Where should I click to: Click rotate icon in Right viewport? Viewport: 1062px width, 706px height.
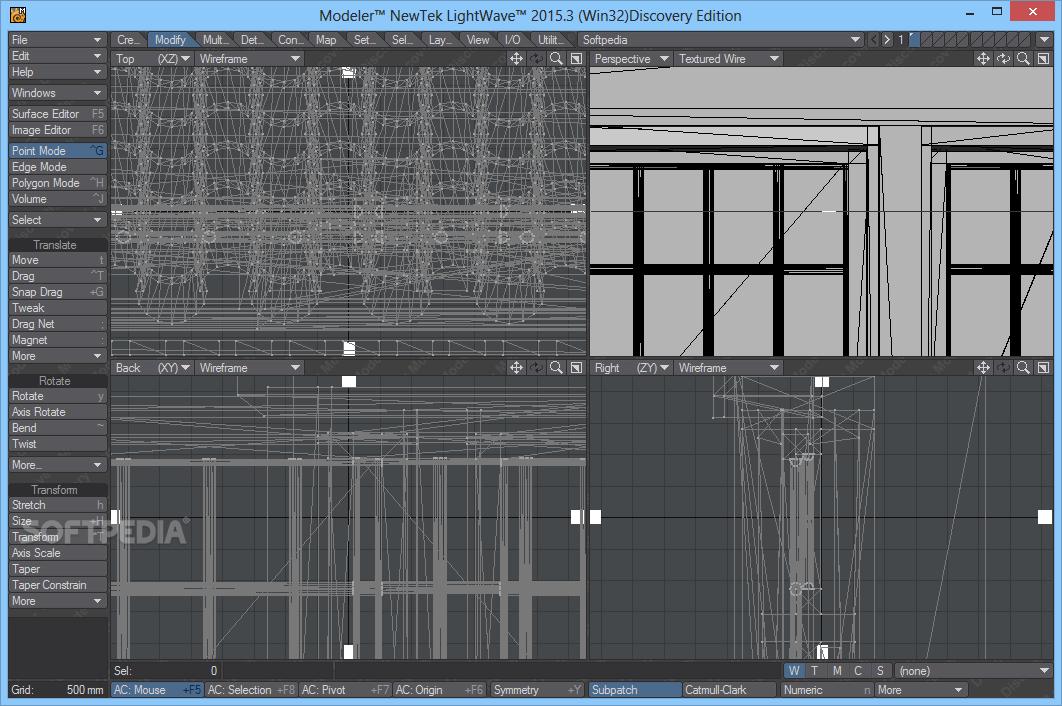pyautogui.click(x=1004, y=367)
